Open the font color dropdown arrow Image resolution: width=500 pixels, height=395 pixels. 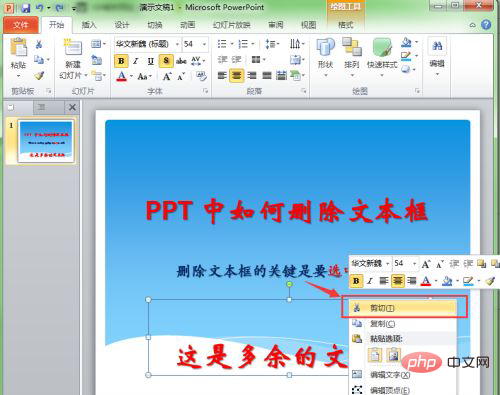click(x=131, y=76)
